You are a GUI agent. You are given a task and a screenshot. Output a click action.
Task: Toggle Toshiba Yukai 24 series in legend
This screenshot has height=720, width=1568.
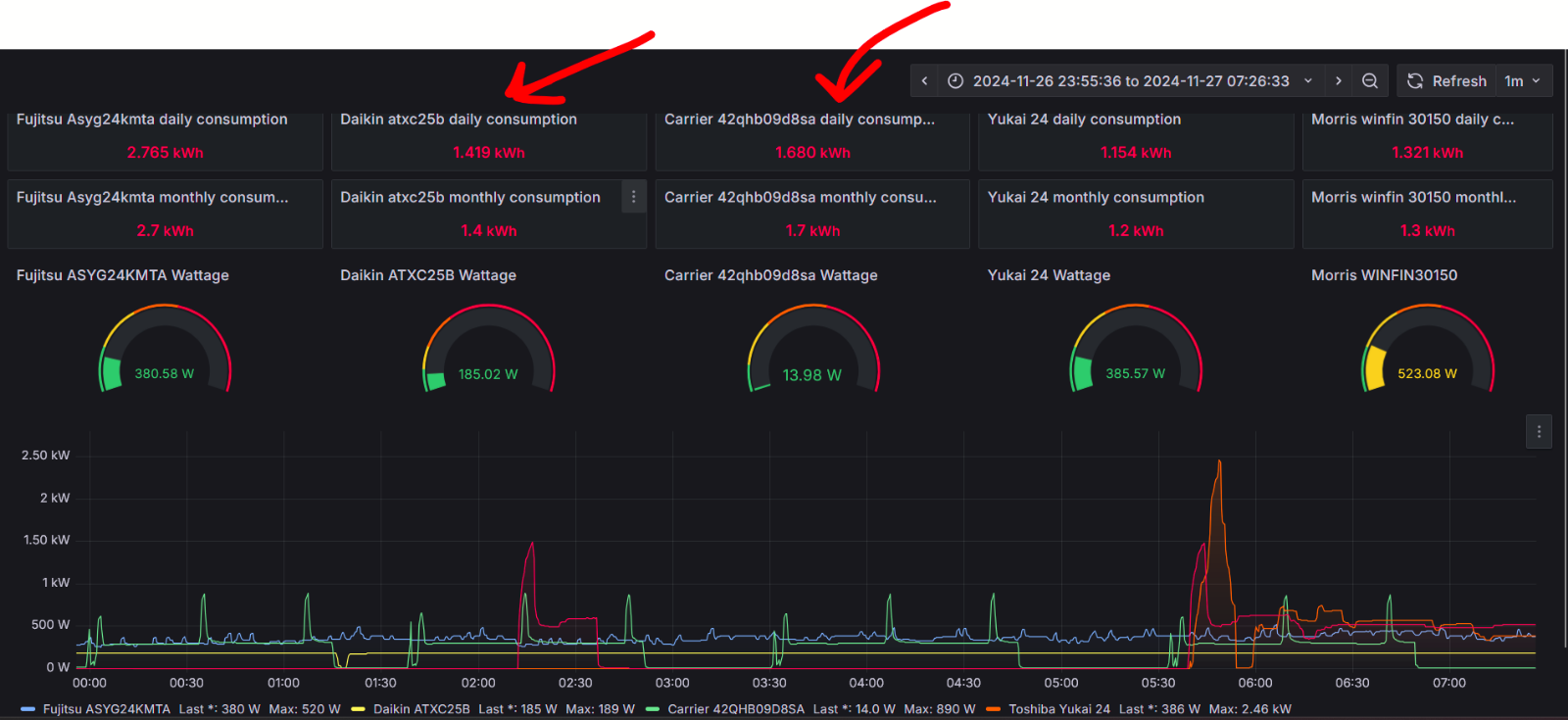click(1059, 709)
